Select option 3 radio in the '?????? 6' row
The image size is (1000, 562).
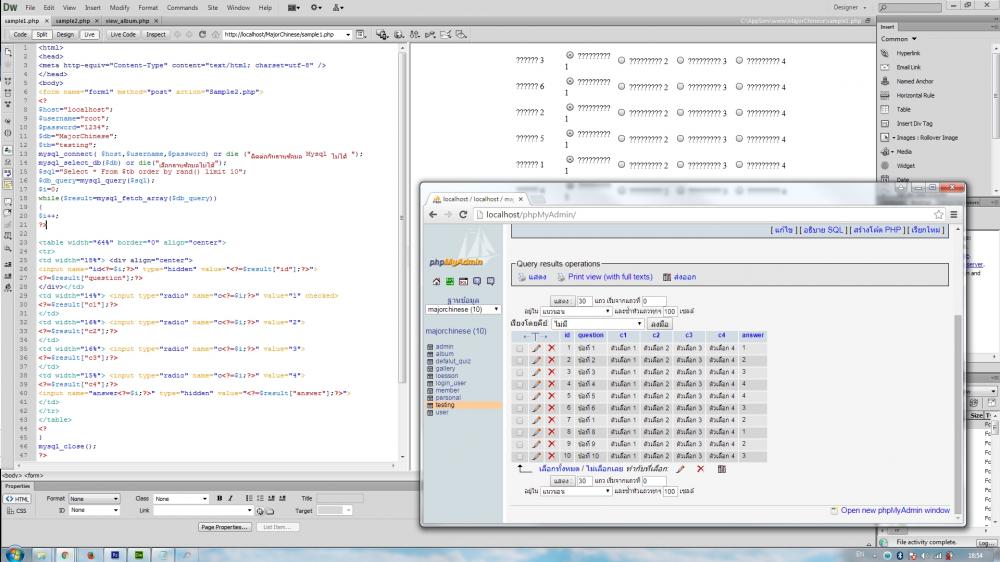(680, 86)
